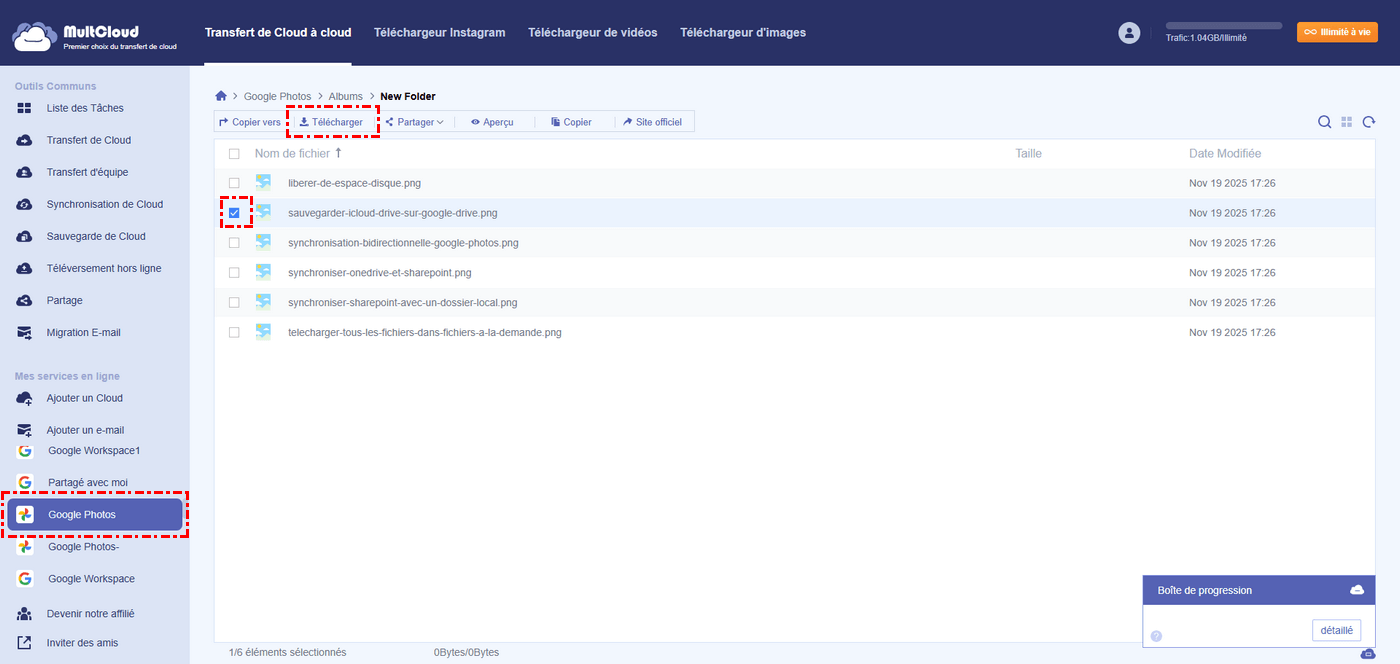This screenshot has width=1400, height=664.
Task: Open Téléchargeur de vidéos tab
Action: 593,33
